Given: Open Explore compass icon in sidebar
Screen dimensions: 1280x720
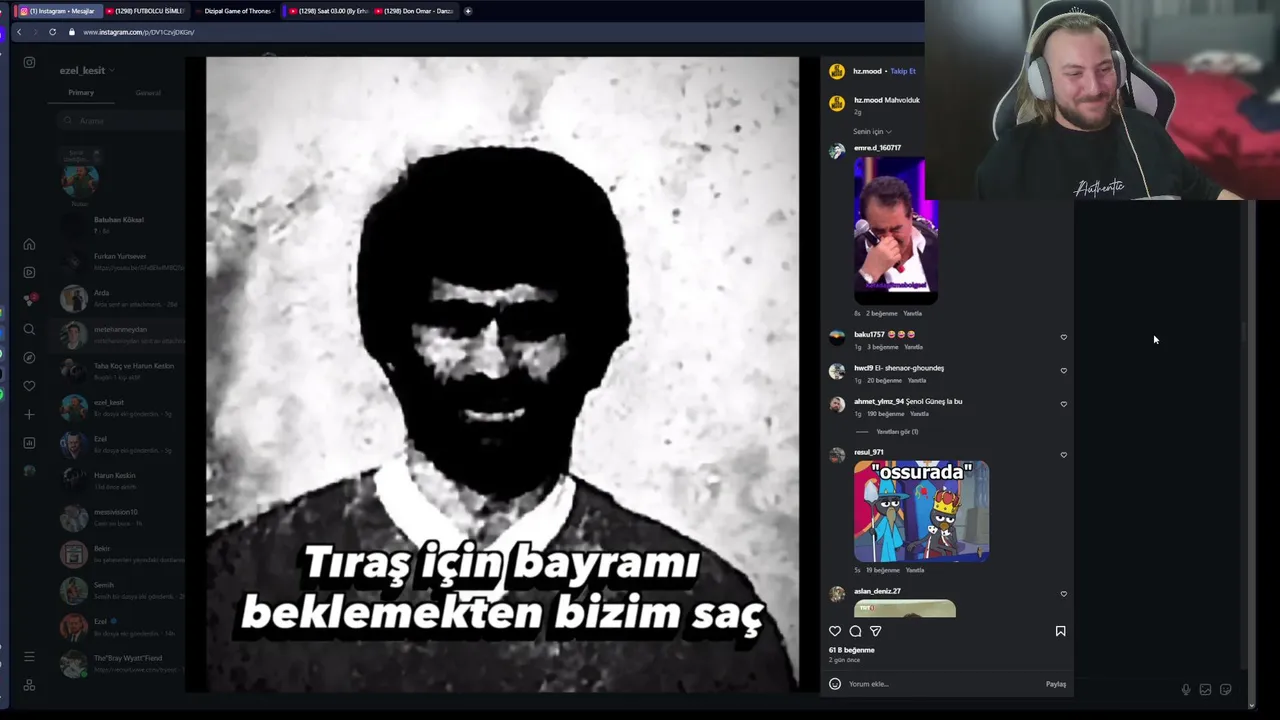Looking at the screenshot, I should 29,357.
